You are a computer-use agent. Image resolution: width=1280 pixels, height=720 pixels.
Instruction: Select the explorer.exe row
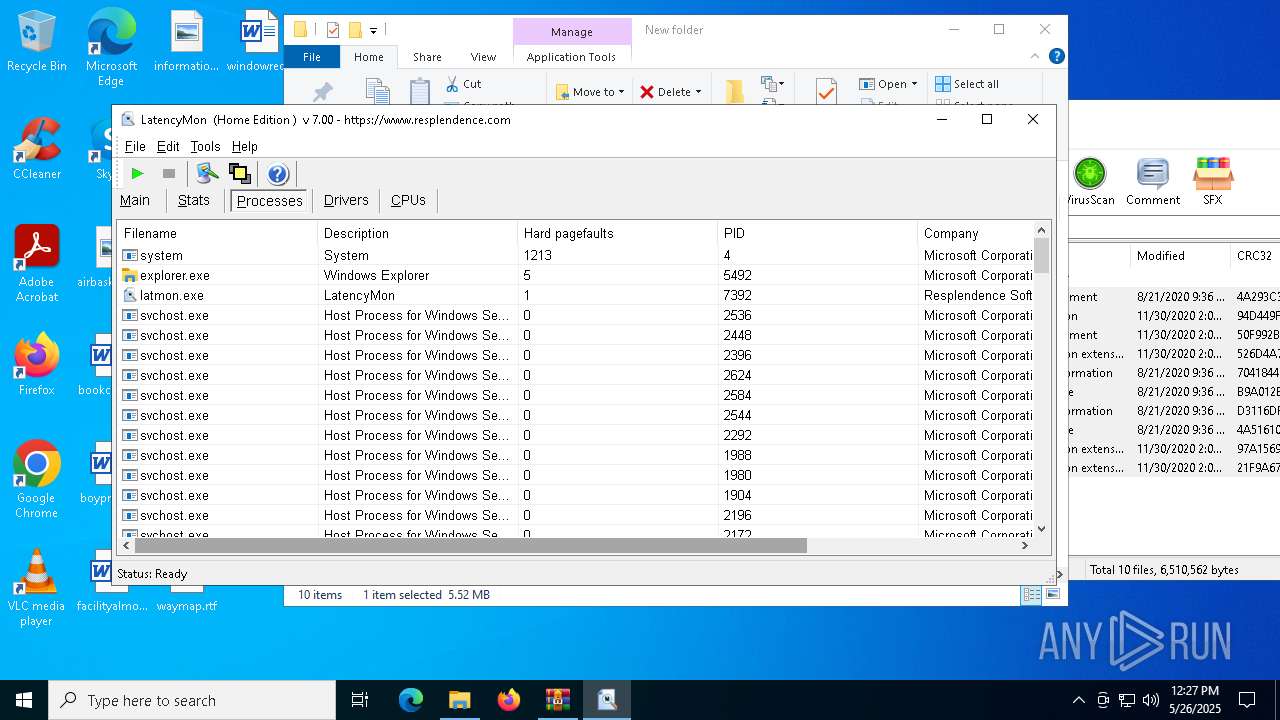point(576,275)
